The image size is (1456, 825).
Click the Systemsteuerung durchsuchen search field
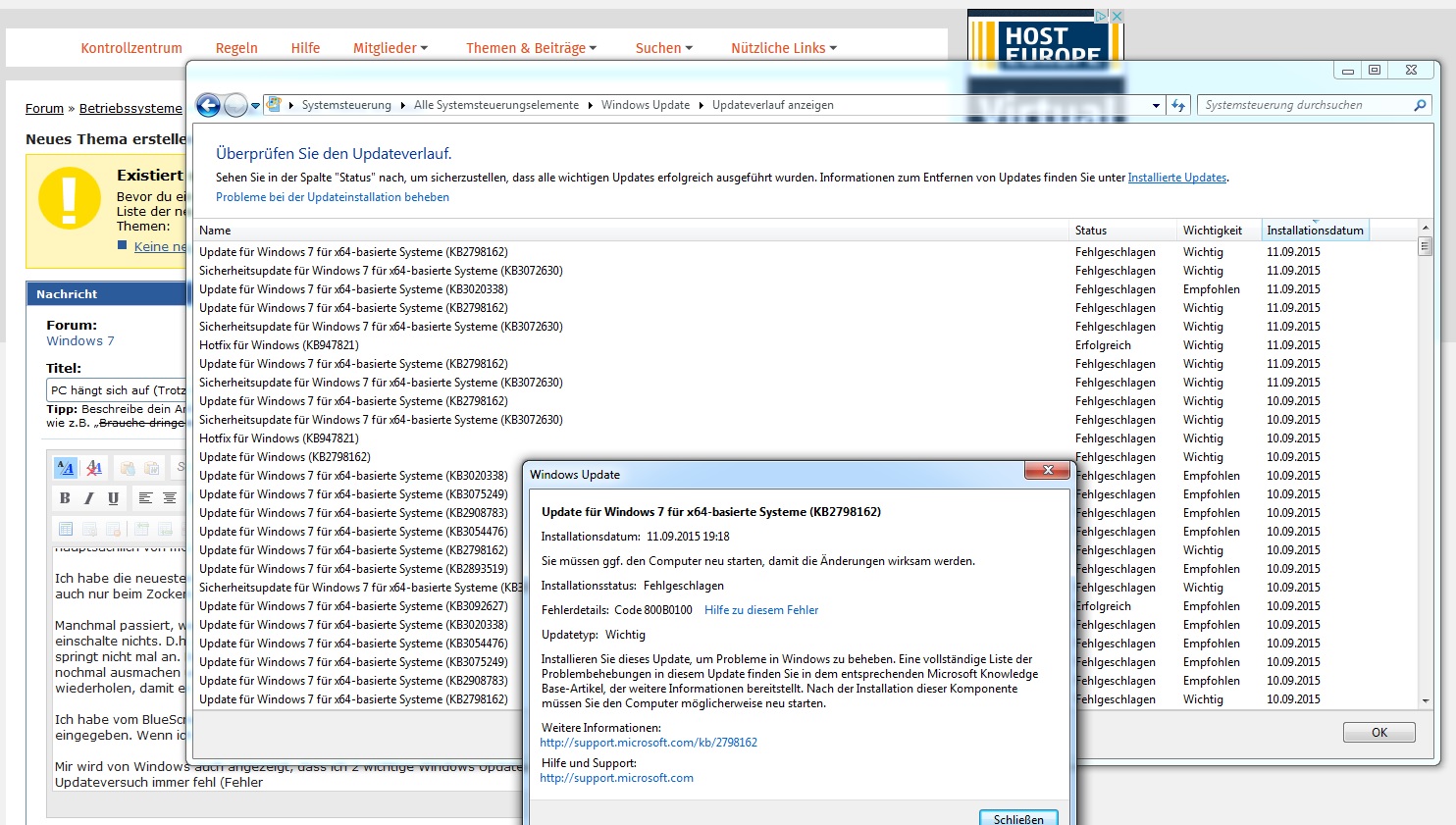point(1305,105)
